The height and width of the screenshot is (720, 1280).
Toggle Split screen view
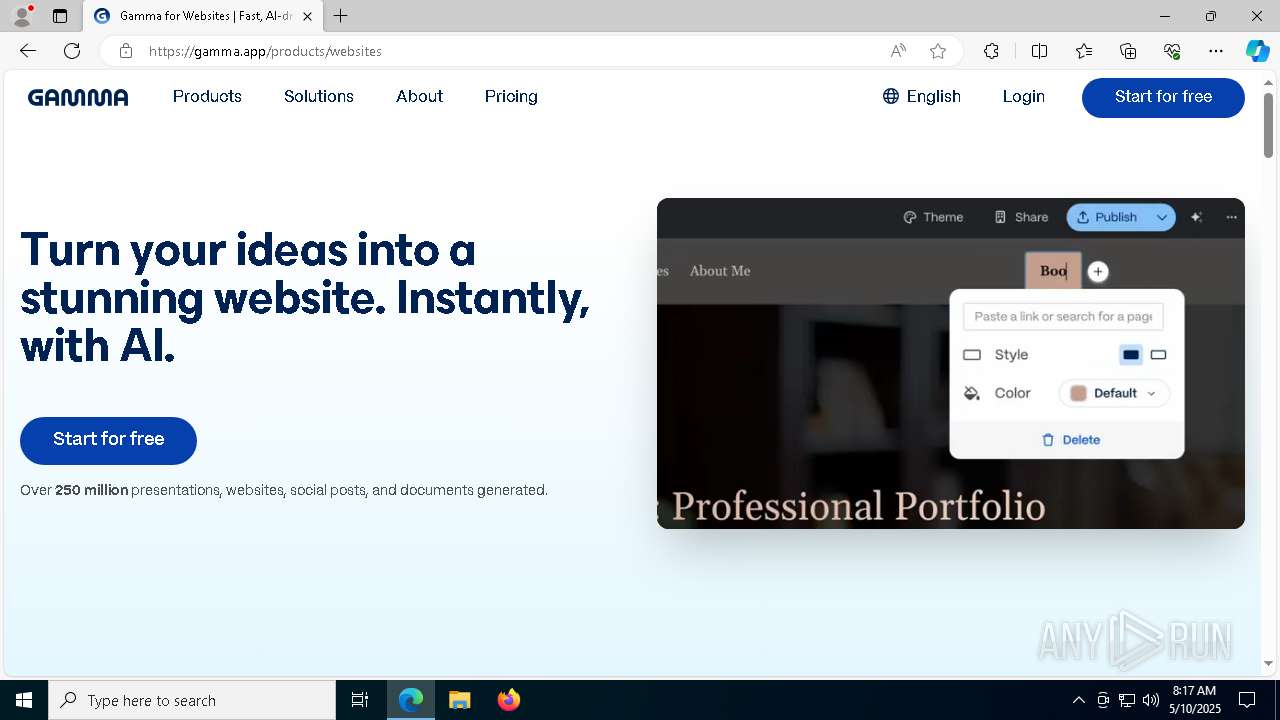tap(1039, 51)
